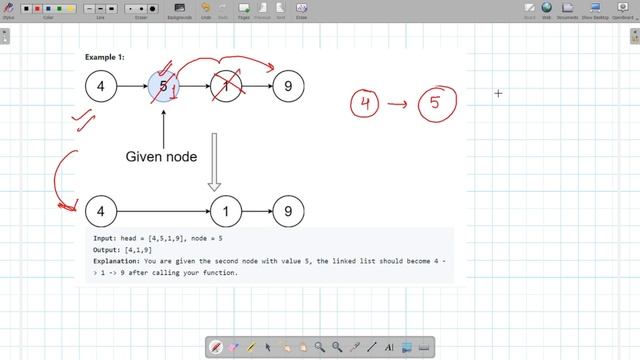Open the Erase page menu

tap(301, 11)
